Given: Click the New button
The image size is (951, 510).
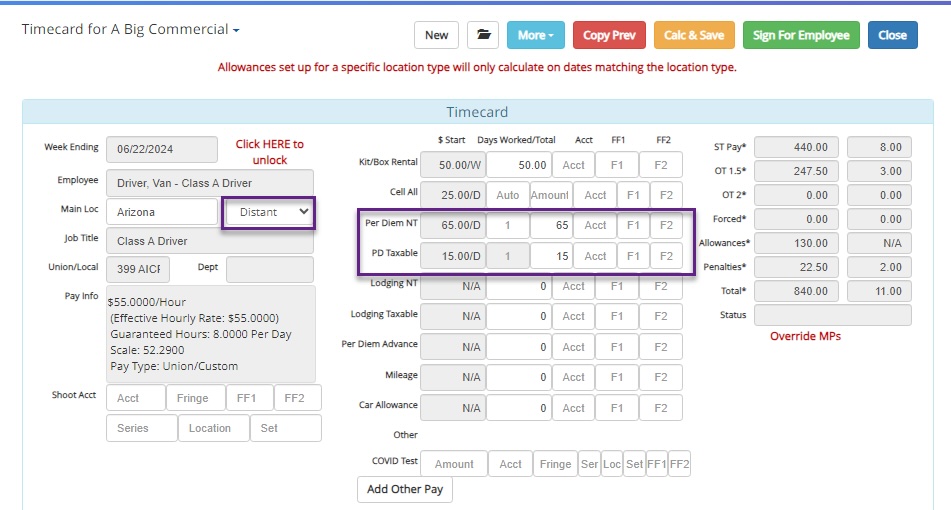Looking at the screenshot, I should (x=436, y=35).
